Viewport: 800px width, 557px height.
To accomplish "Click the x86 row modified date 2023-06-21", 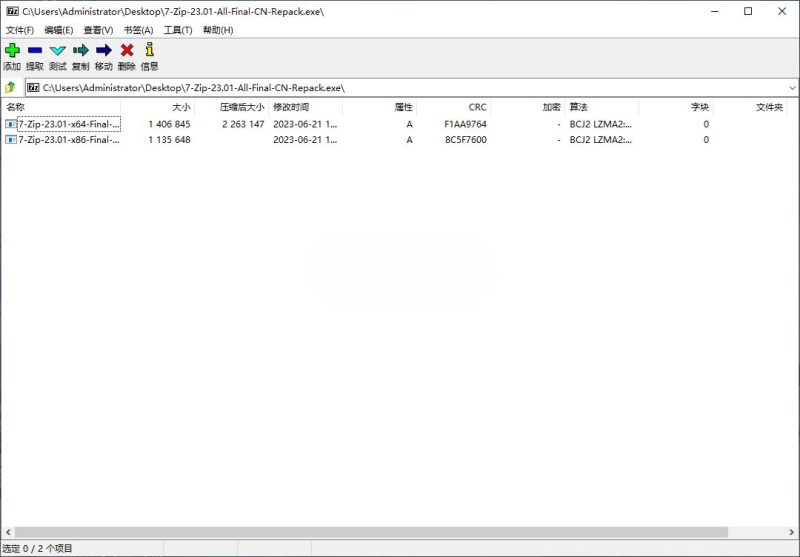I will (305, 139).
